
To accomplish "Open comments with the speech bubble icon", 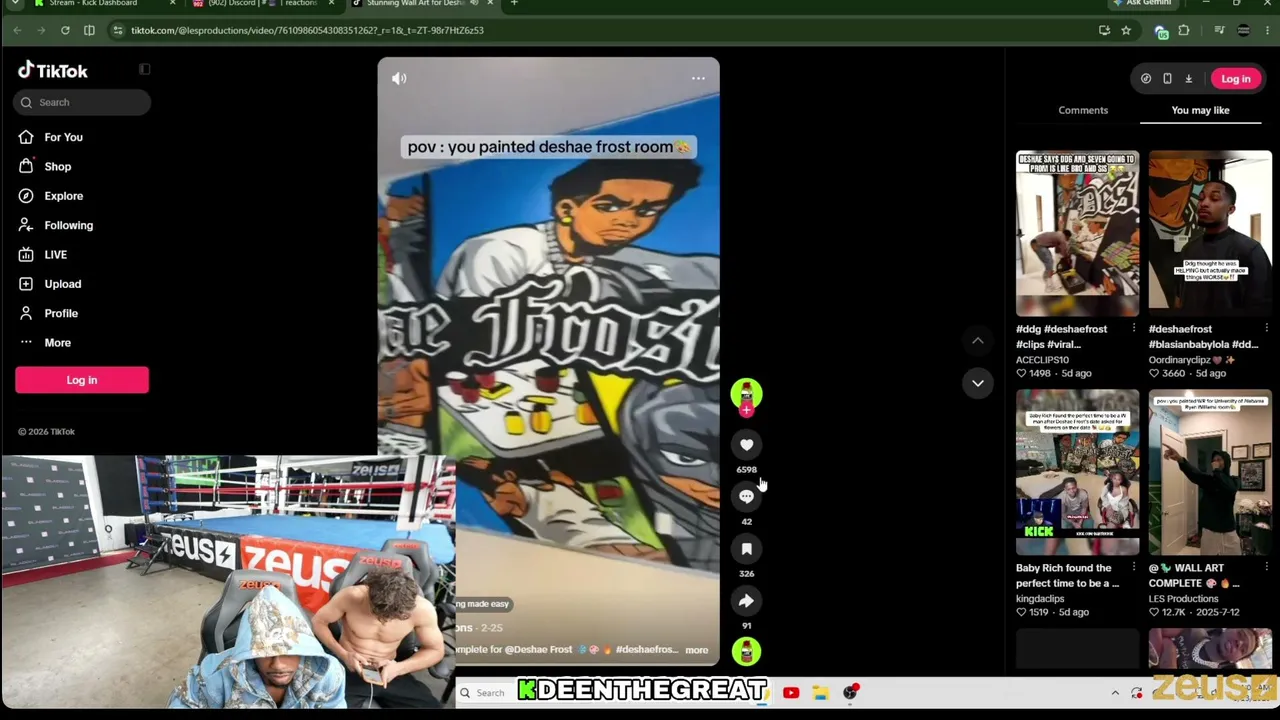I will pos(746,497).
